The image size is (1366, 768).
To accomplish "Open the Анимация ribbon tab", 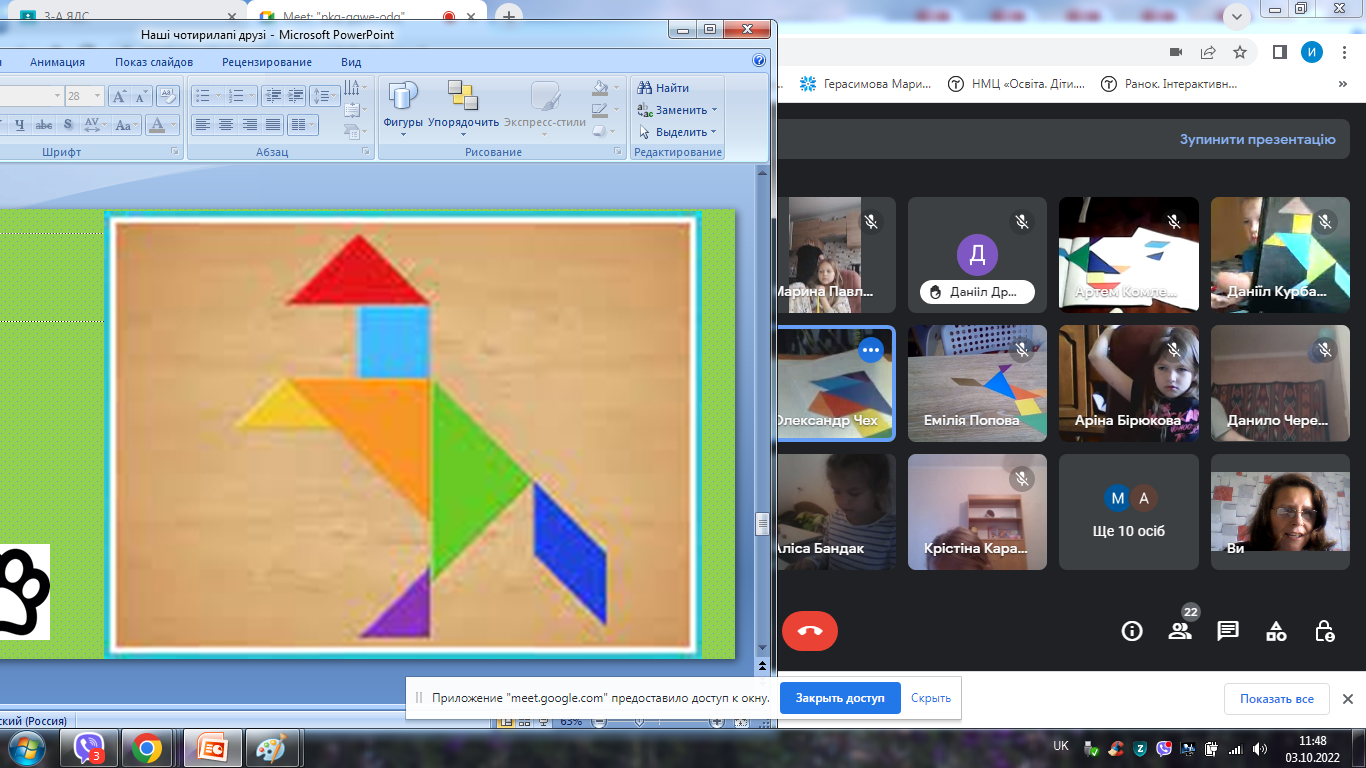I will tap(58, 62).
